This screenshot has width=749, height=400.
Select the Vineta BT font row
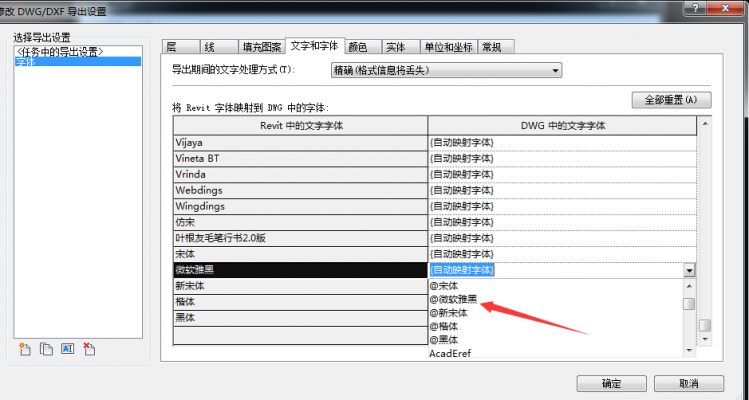point(300,158)
